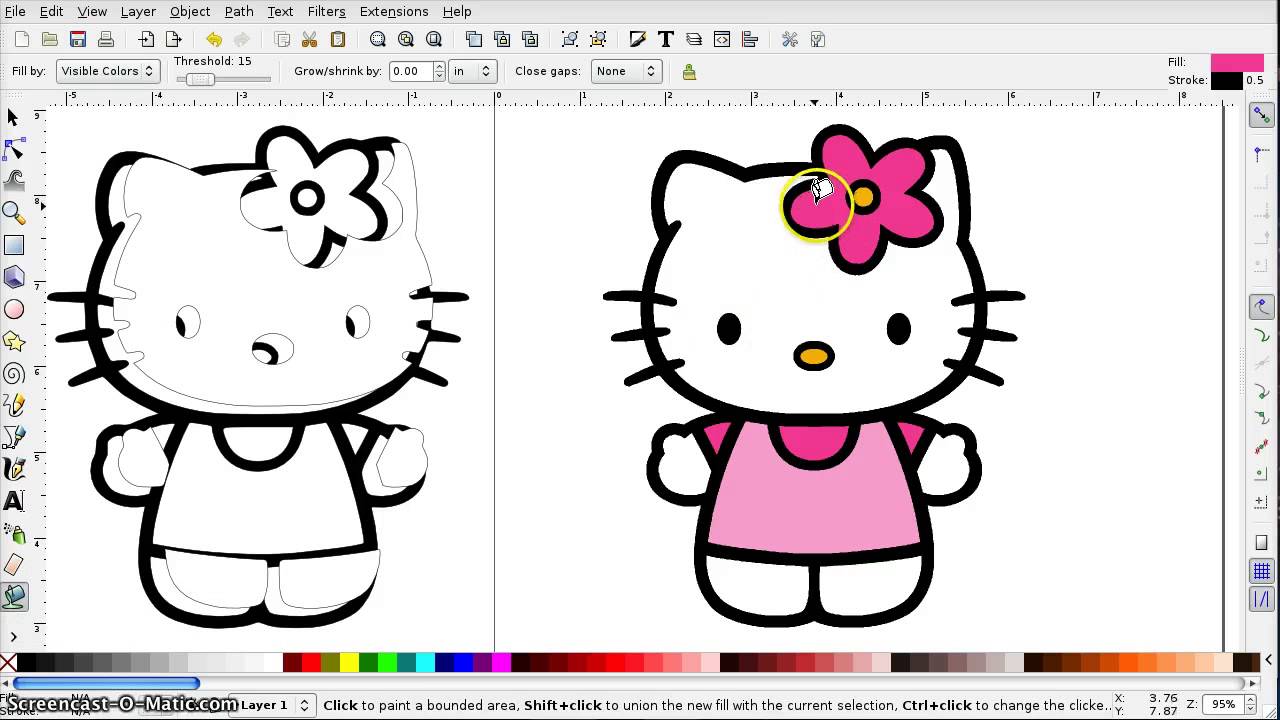Image resolution: width=1280 pixels, height=720 pixels.
Task: Choose the Paint Bucket fill tool
Action: coord(14,597)
